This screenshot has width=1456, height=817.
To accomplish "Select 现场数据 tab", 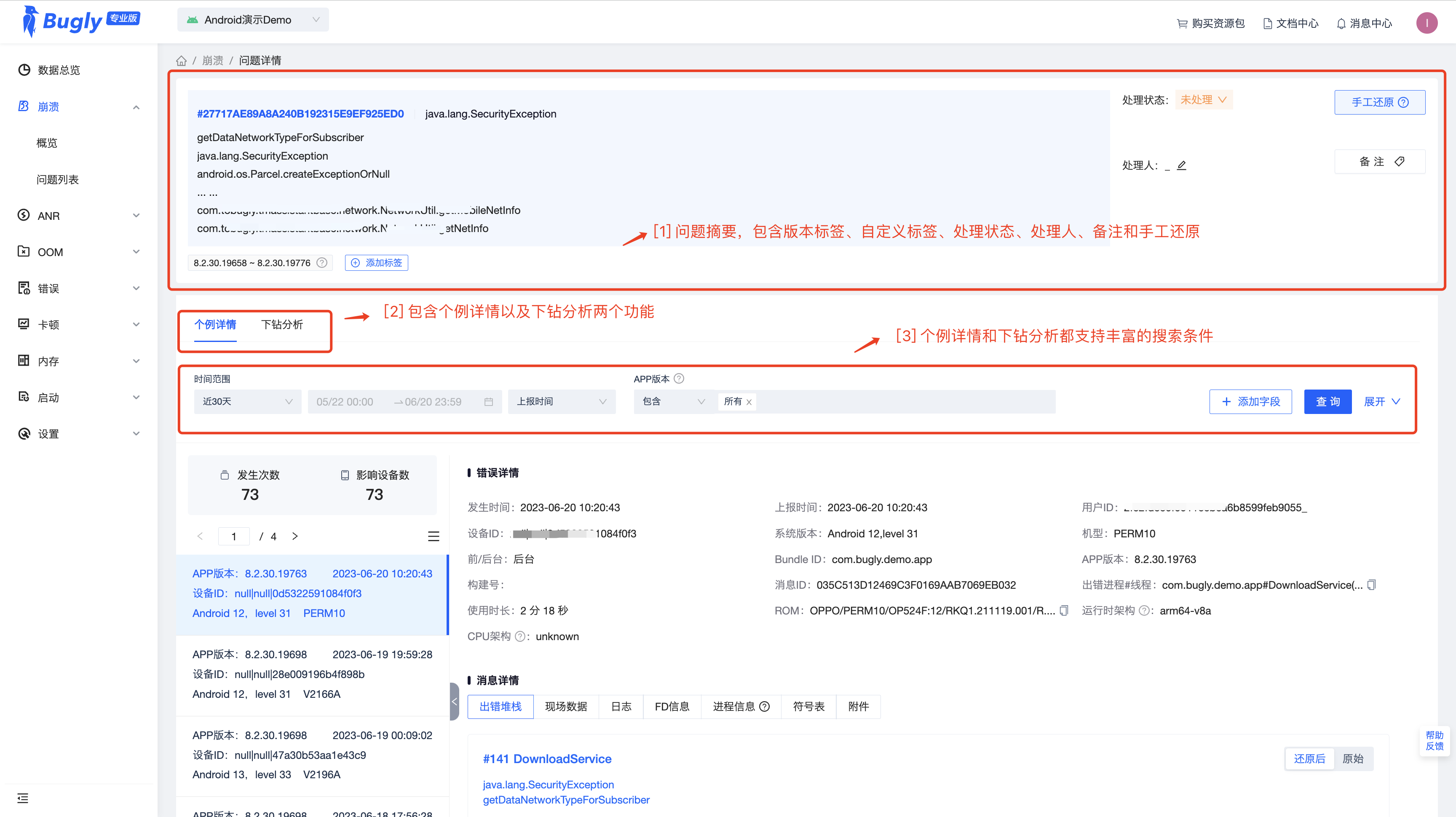I will [566, 707].
